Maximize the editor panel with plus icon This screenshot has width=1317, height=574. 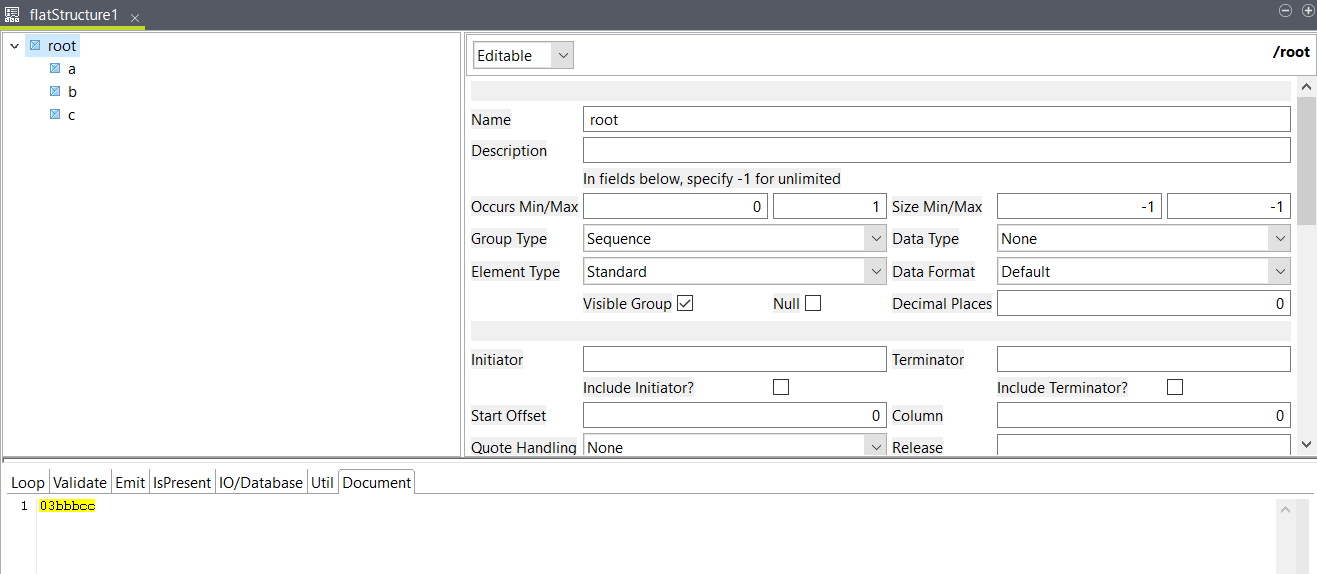(x=1307, y=10)
